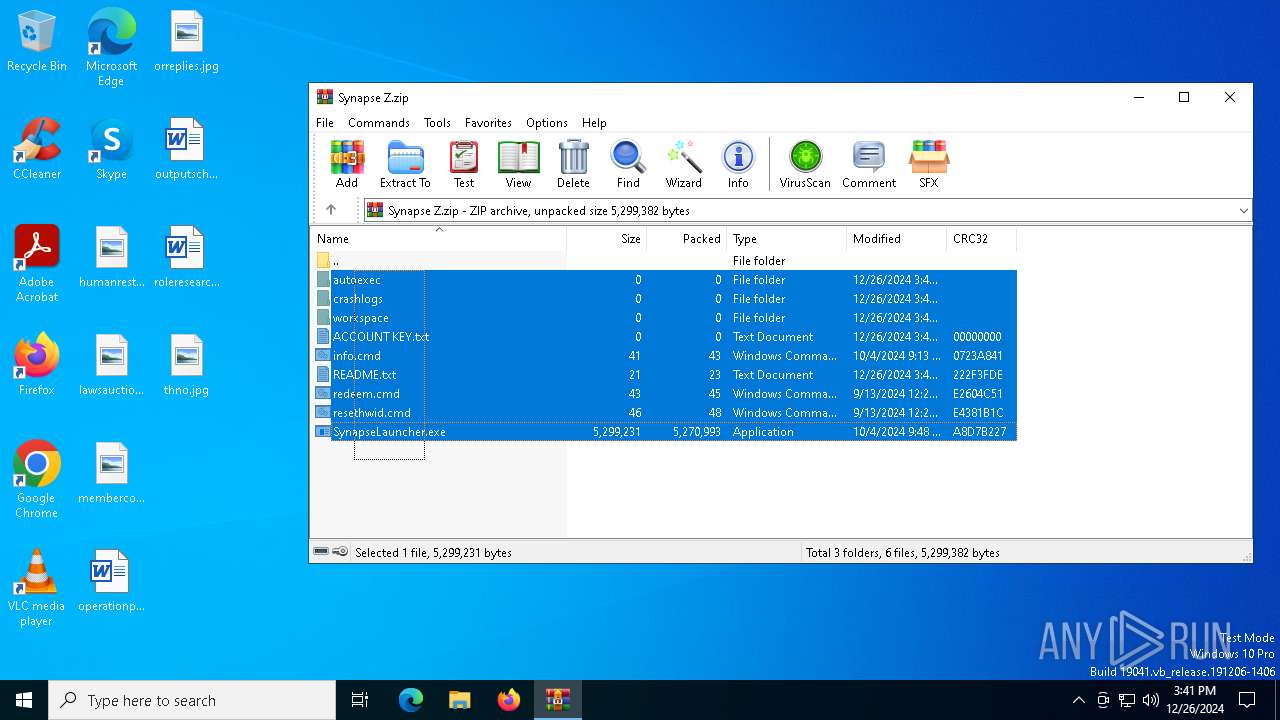
Task: Open Google Chrome desktop shortcut
Action: click(x=37, y=480)
